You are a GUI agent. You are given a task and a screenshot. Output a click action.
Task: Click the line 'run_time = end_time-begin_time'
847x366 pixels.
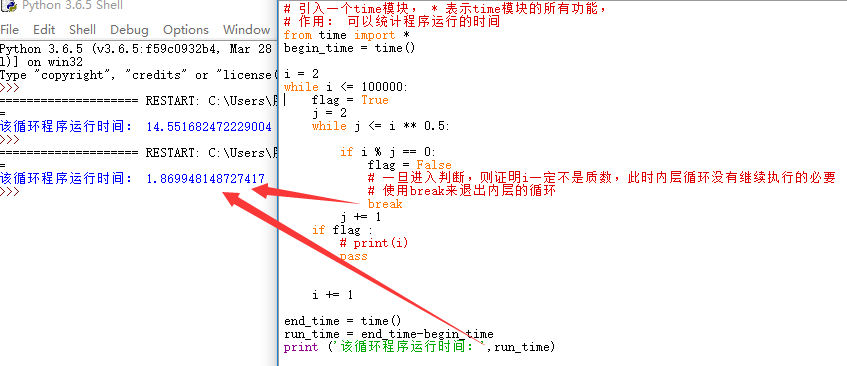point(388,334)
